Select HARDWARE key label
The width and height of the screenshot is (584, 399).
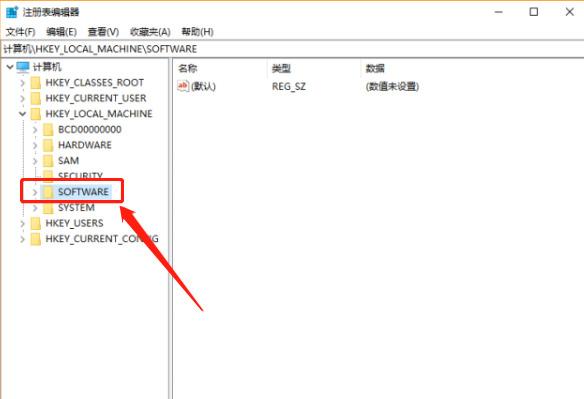coord(85,145)
